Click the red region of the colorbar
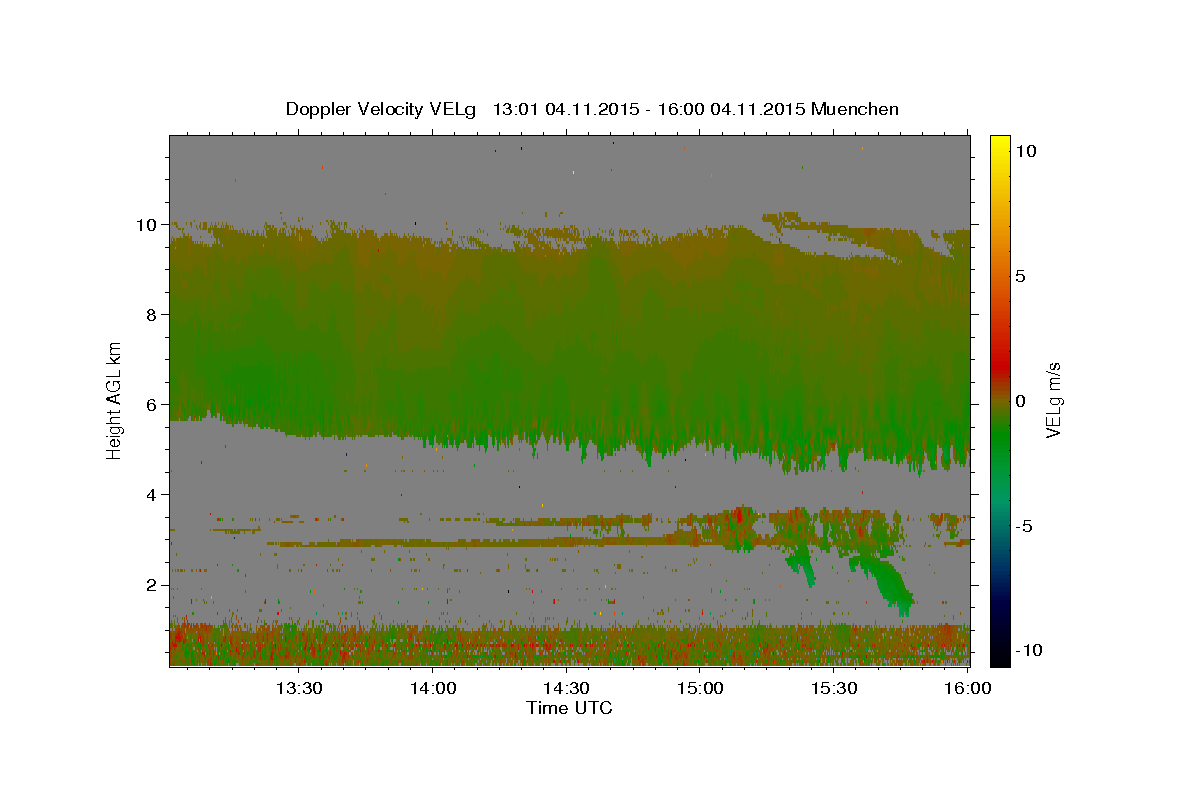 (1000, 365)
